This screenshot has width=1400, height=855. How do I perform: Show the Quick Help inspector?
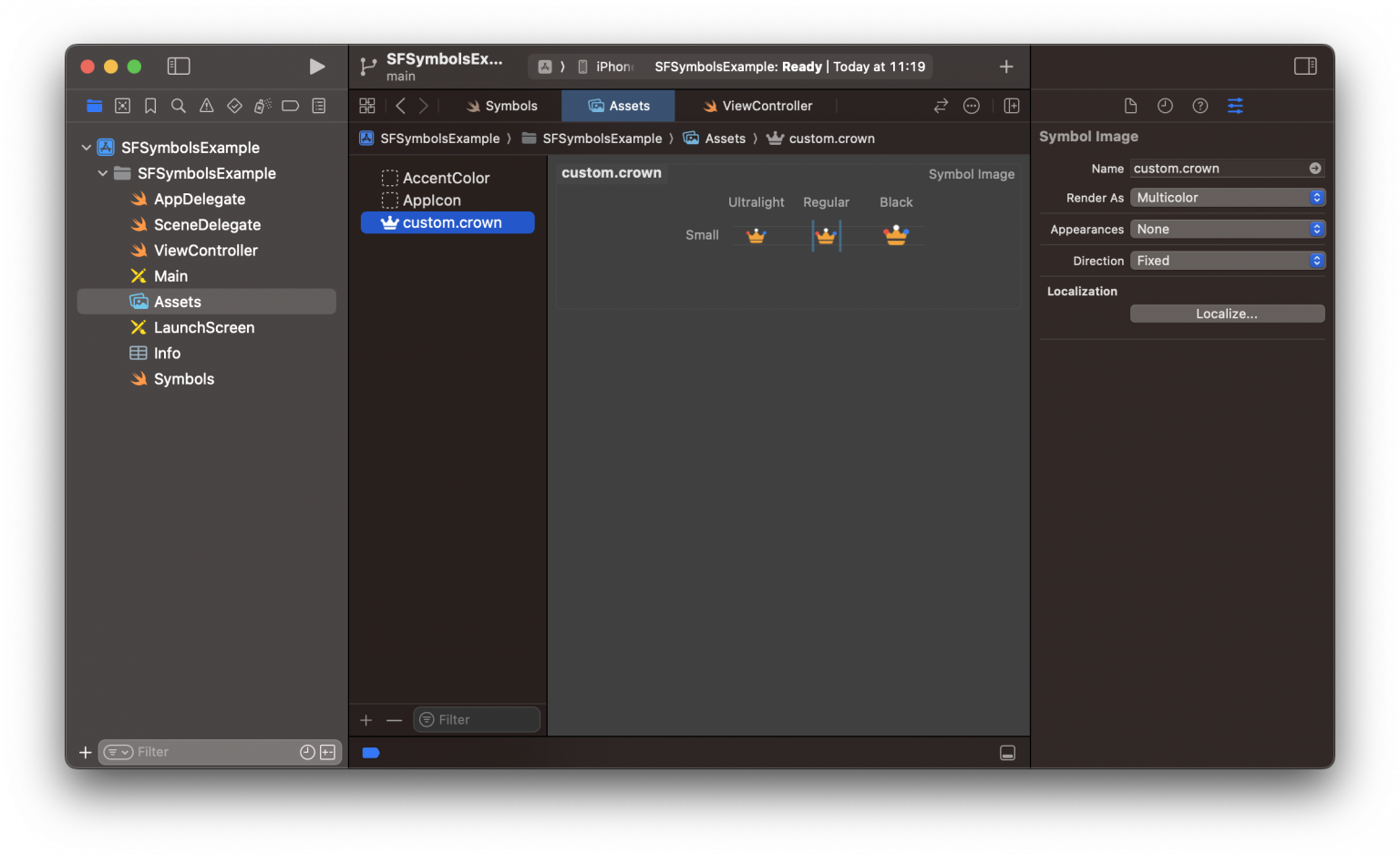(x=1199, y=105)
